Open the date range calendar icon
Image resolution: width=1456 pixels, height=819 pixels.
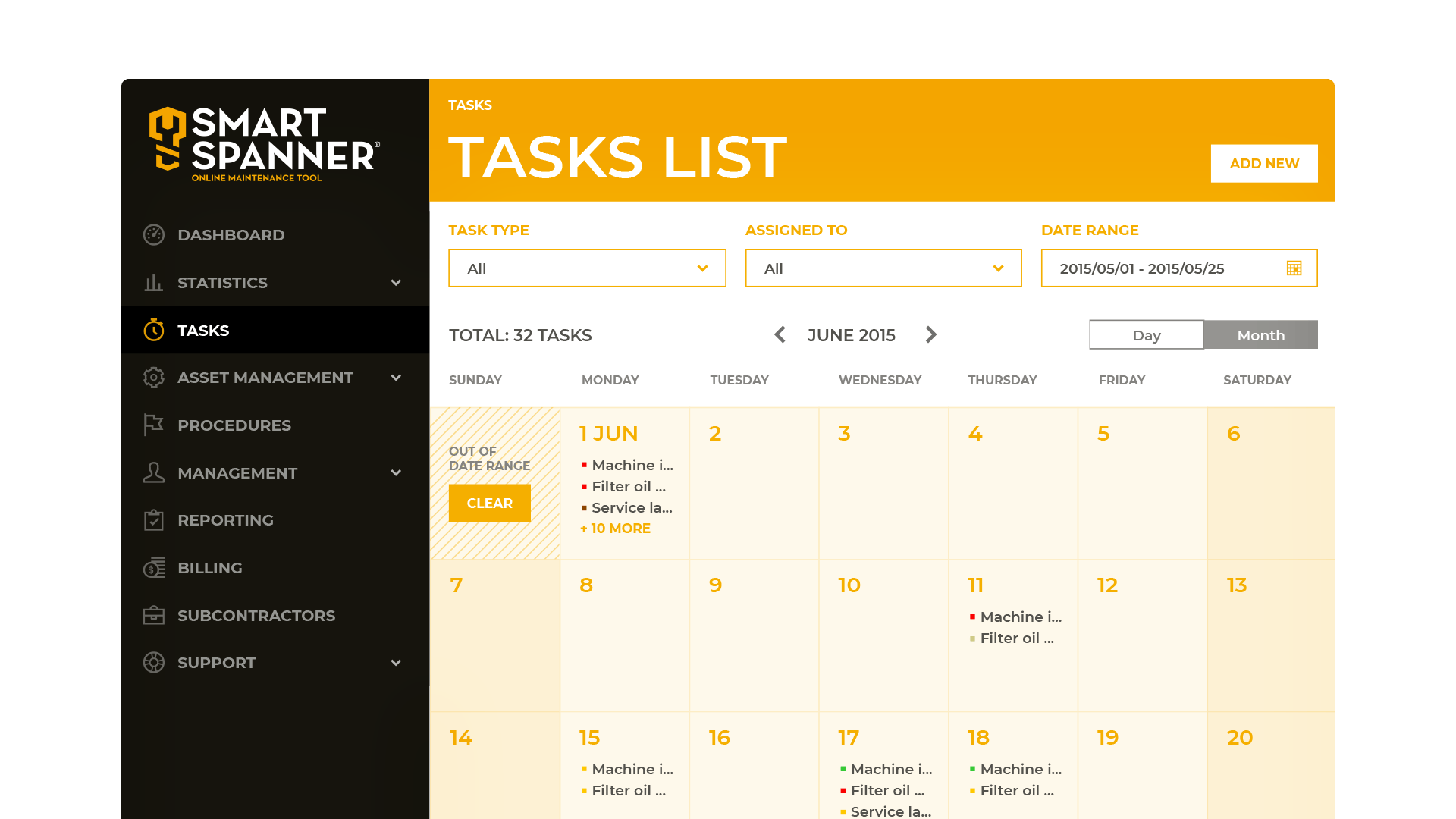1294,268
